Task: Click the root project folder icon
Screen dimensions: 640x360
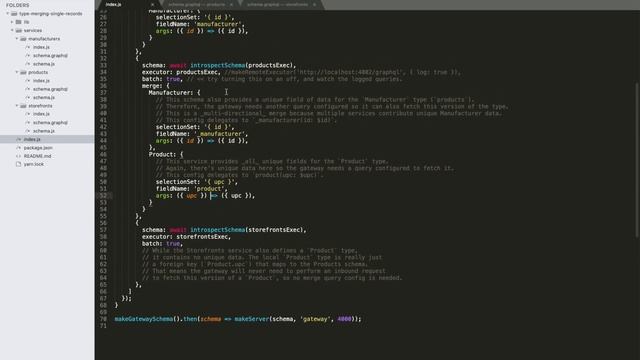Action: (14, 13)
